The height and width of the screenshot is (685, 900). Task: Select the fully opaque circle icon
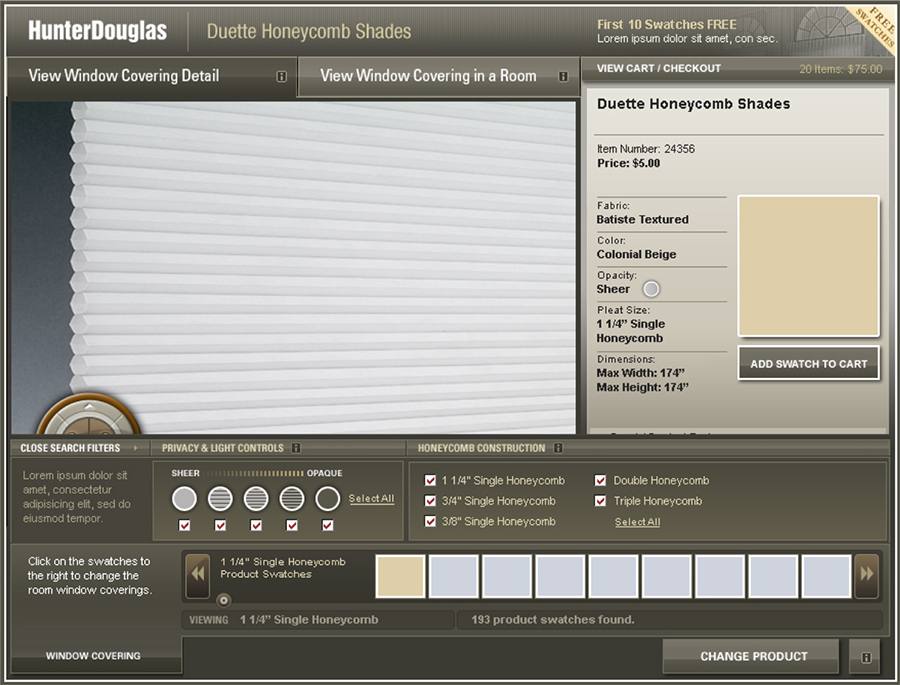328,498
